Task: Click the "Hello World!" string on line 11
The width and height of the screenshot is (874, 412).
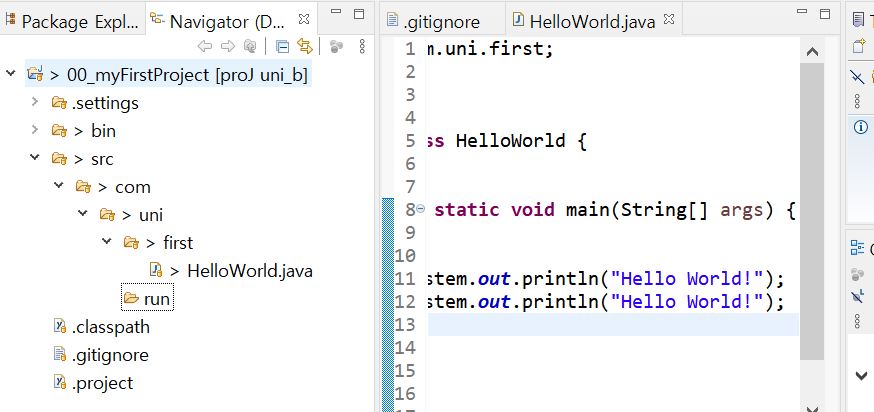Action: coord(688,278)
